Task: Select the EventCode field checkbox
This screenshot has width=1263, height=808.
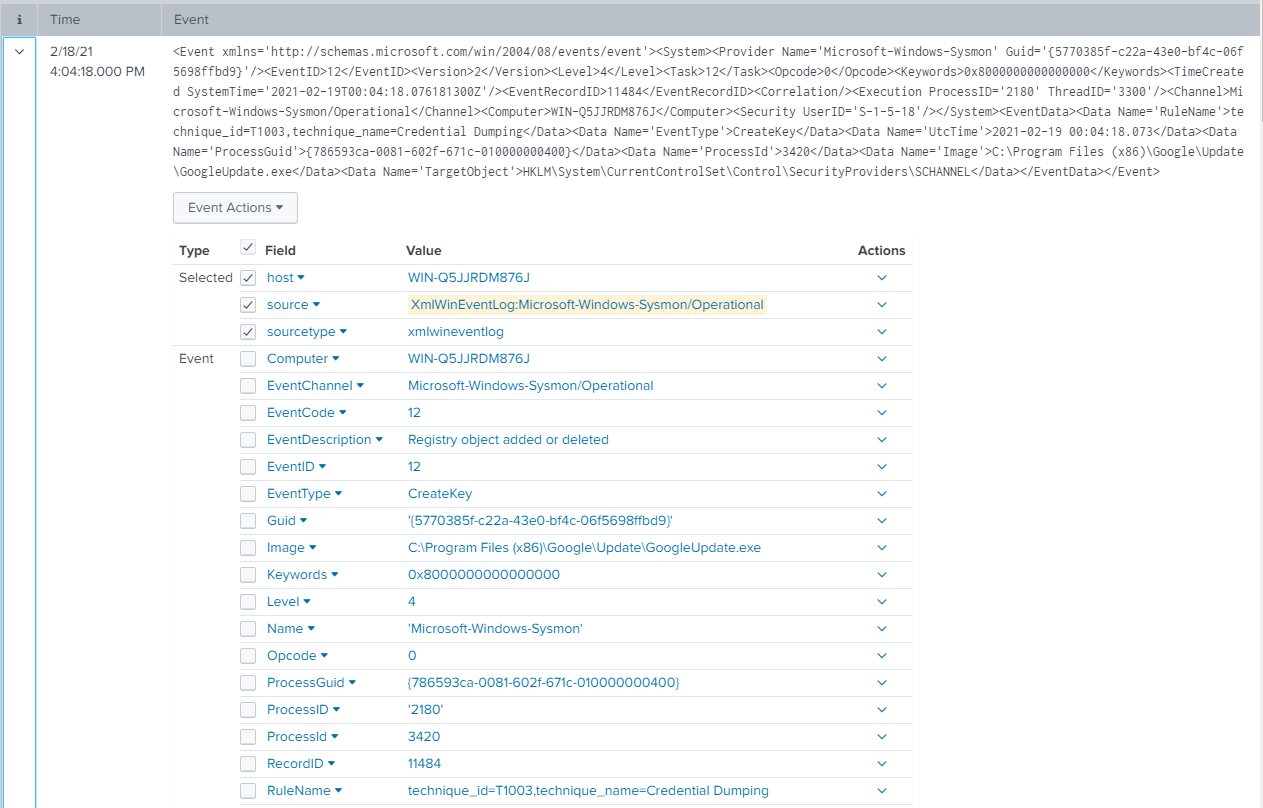Action: 248,413
